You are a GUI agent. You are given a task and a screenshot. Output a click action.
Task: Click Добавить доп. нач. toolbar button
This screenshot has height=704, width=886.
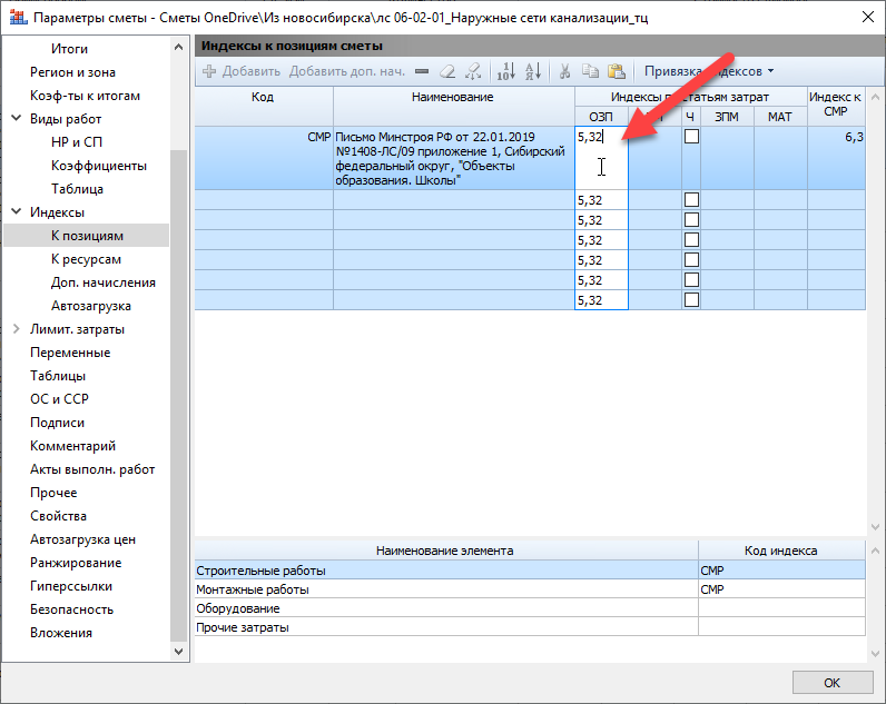point(347,71)
